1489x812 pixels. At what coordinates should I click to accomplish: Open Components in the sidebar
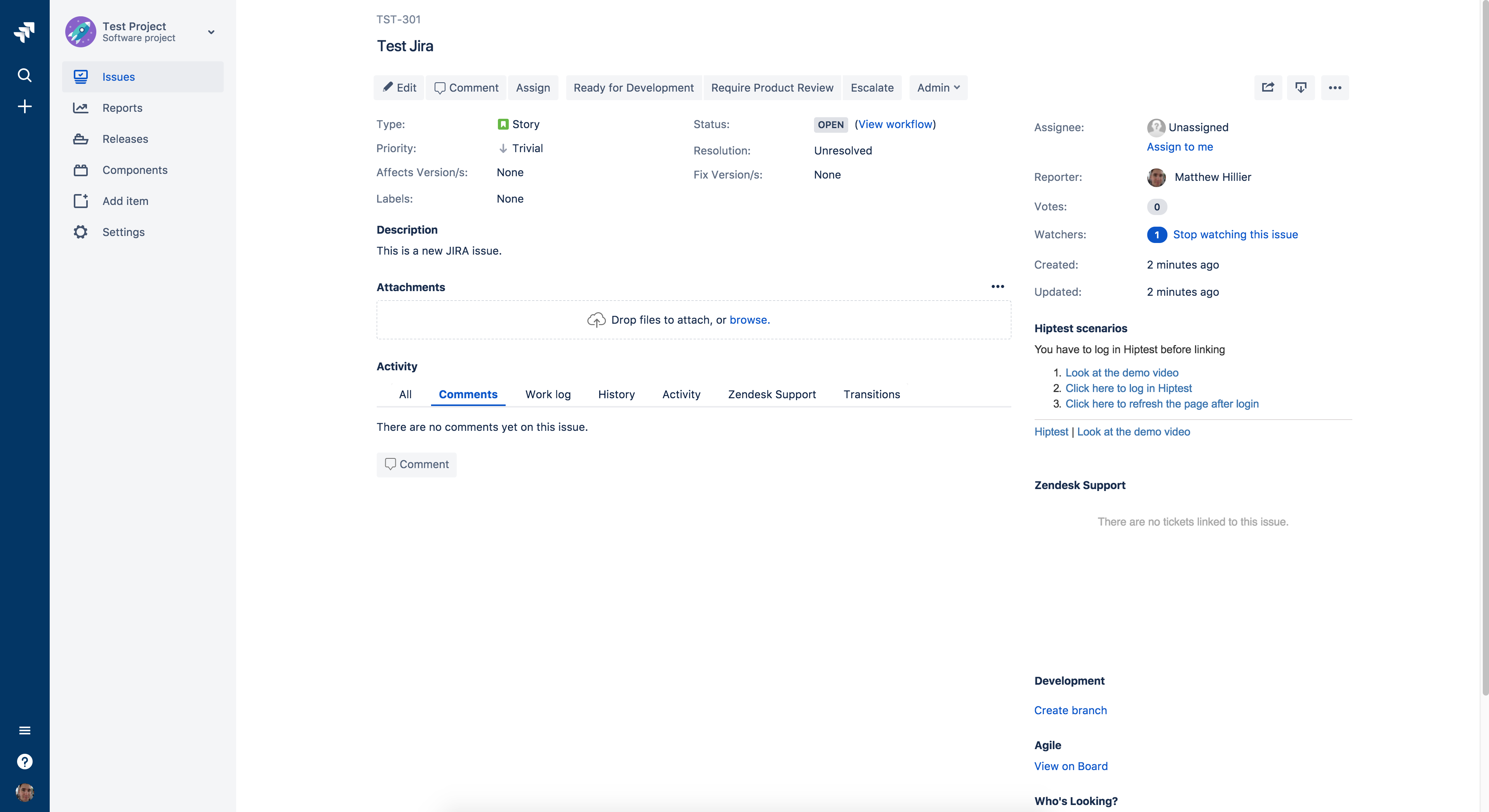point(143,170)
